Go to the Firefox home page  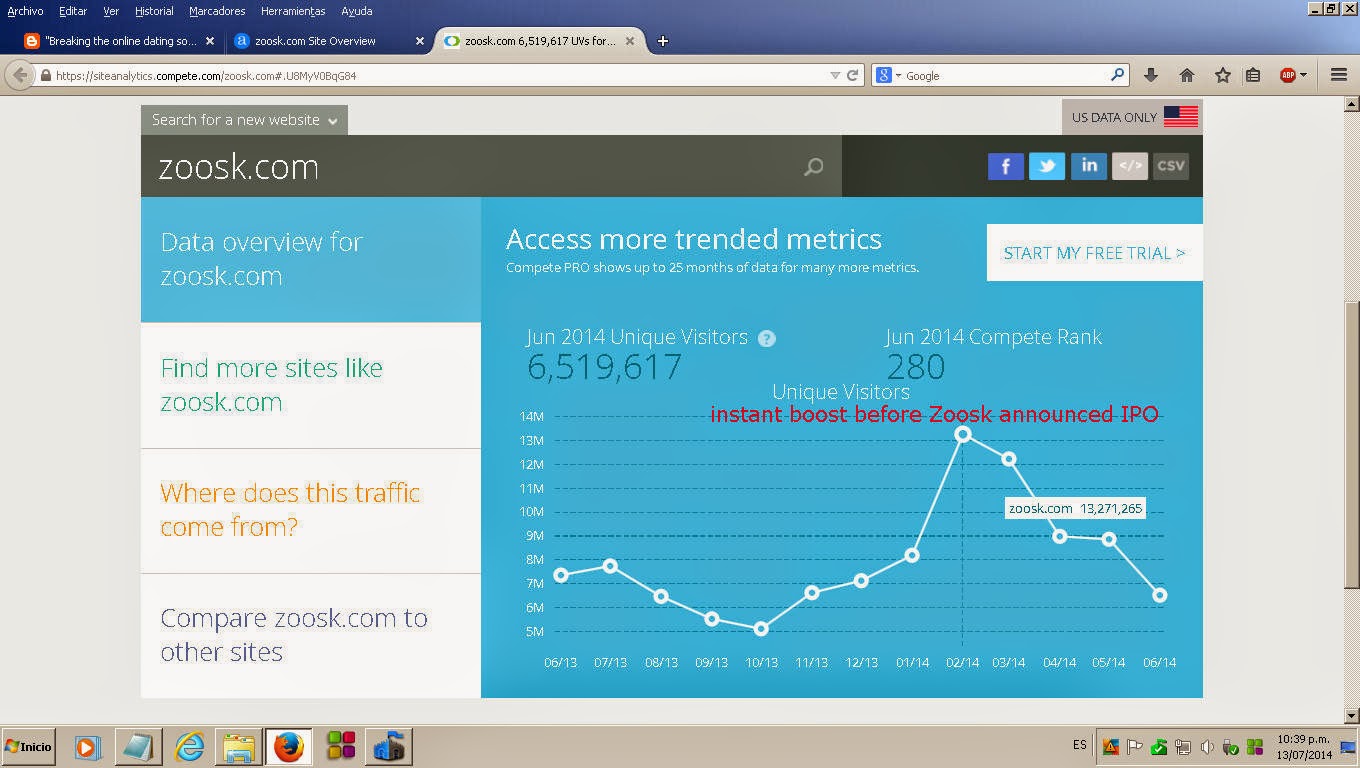click(1187, 75)
